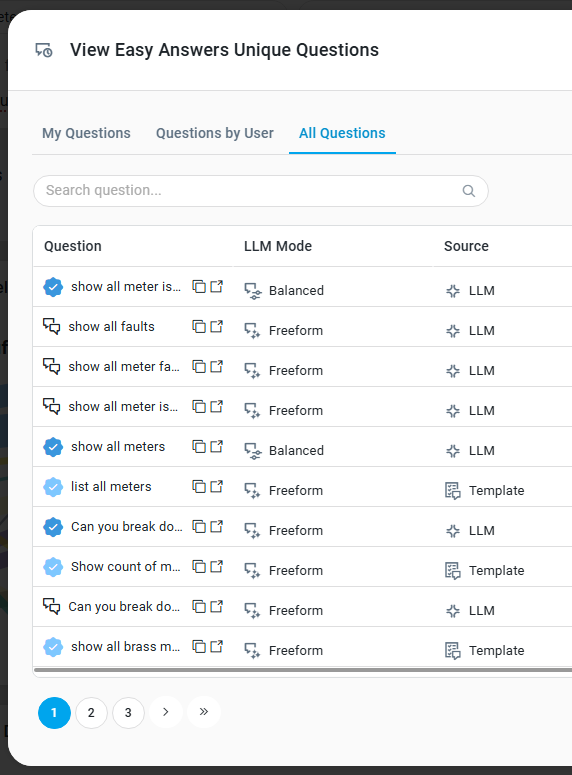Go to the next page arrow
This screenshot has width=572, height=775.
[x=166, y=712]
